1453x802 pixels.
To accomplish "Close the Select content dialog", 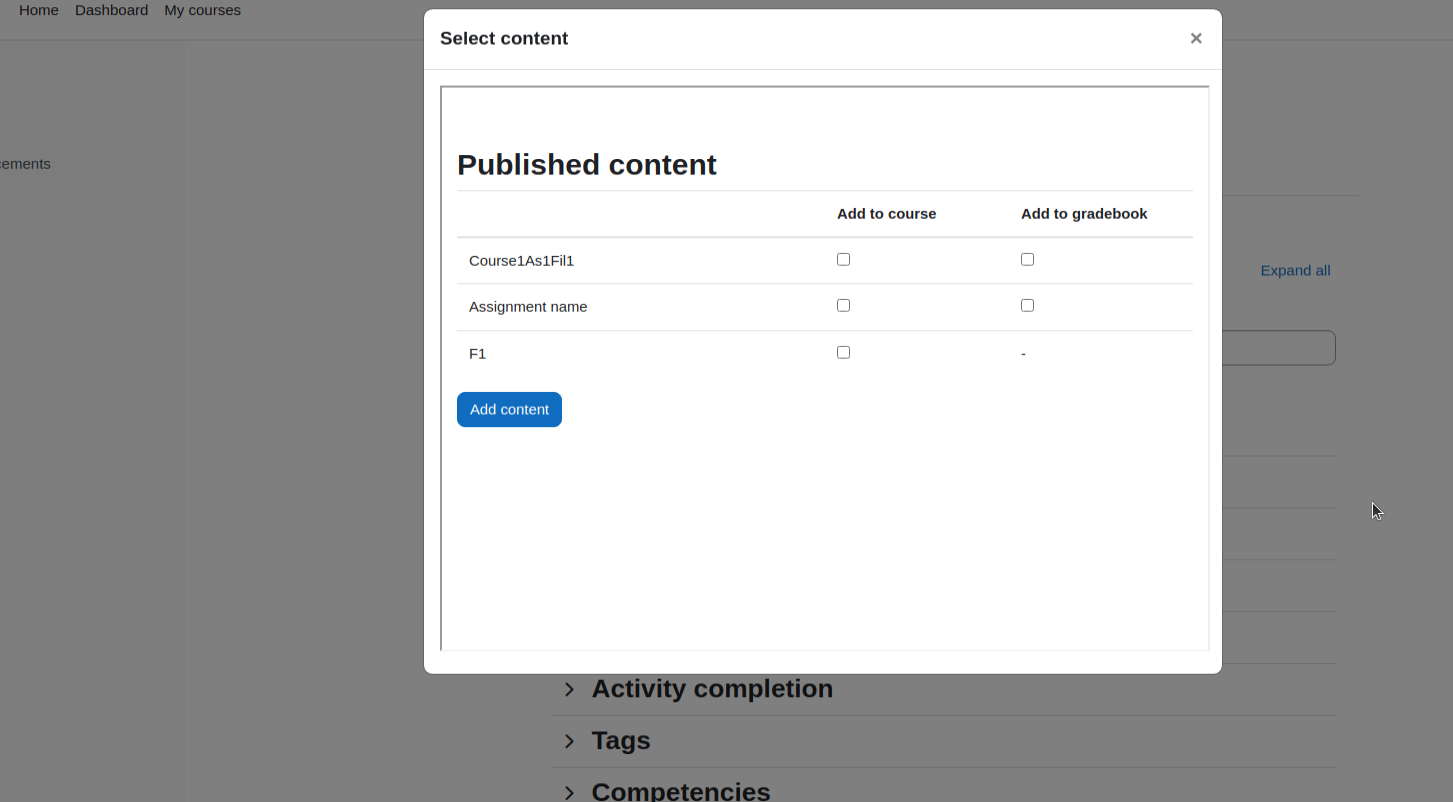I will tap(1195, 38).
